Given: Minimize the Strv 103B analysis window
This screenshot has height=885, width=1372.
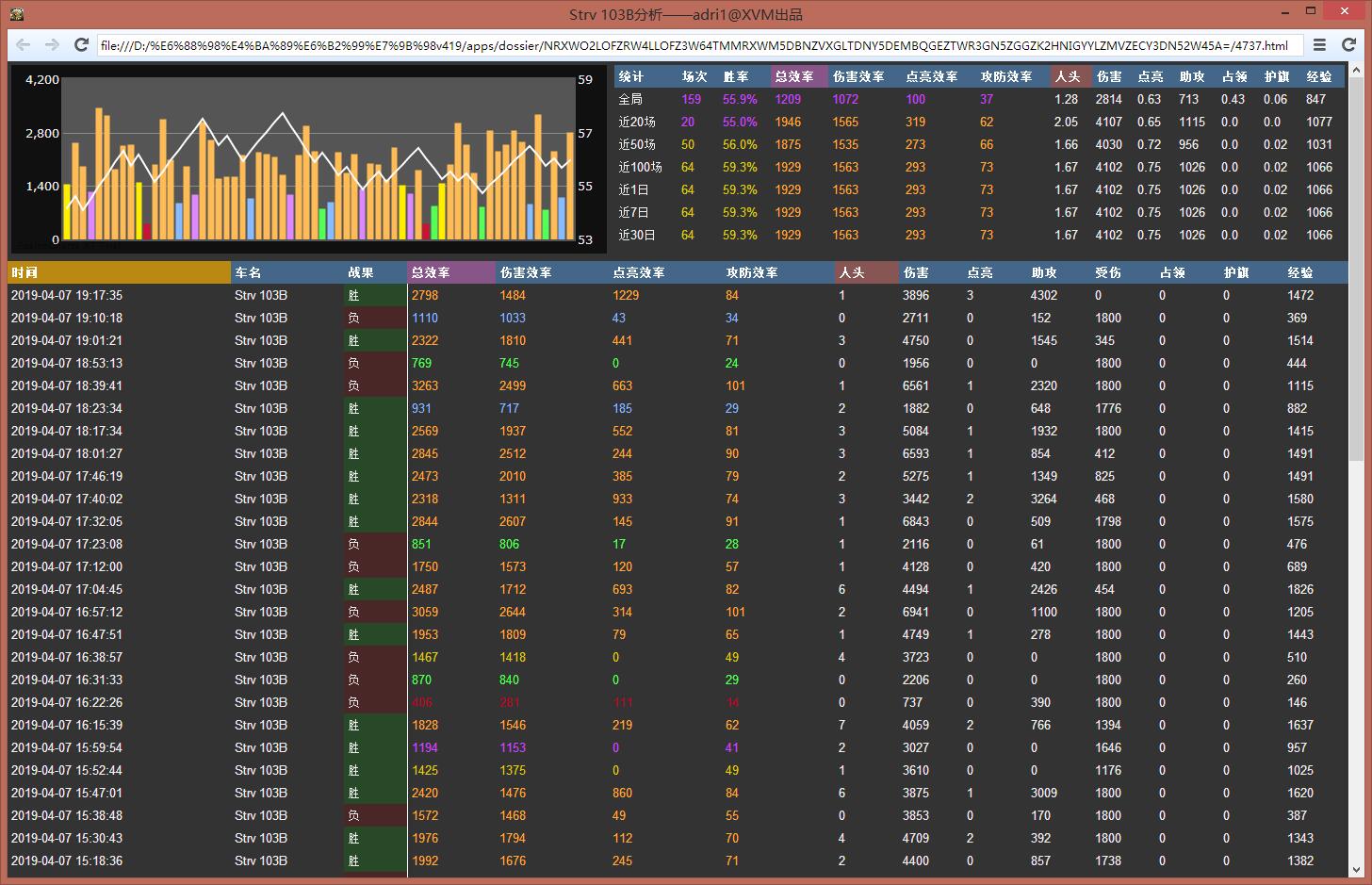Looking at the screenshot, I should [x=1285, y=12].
